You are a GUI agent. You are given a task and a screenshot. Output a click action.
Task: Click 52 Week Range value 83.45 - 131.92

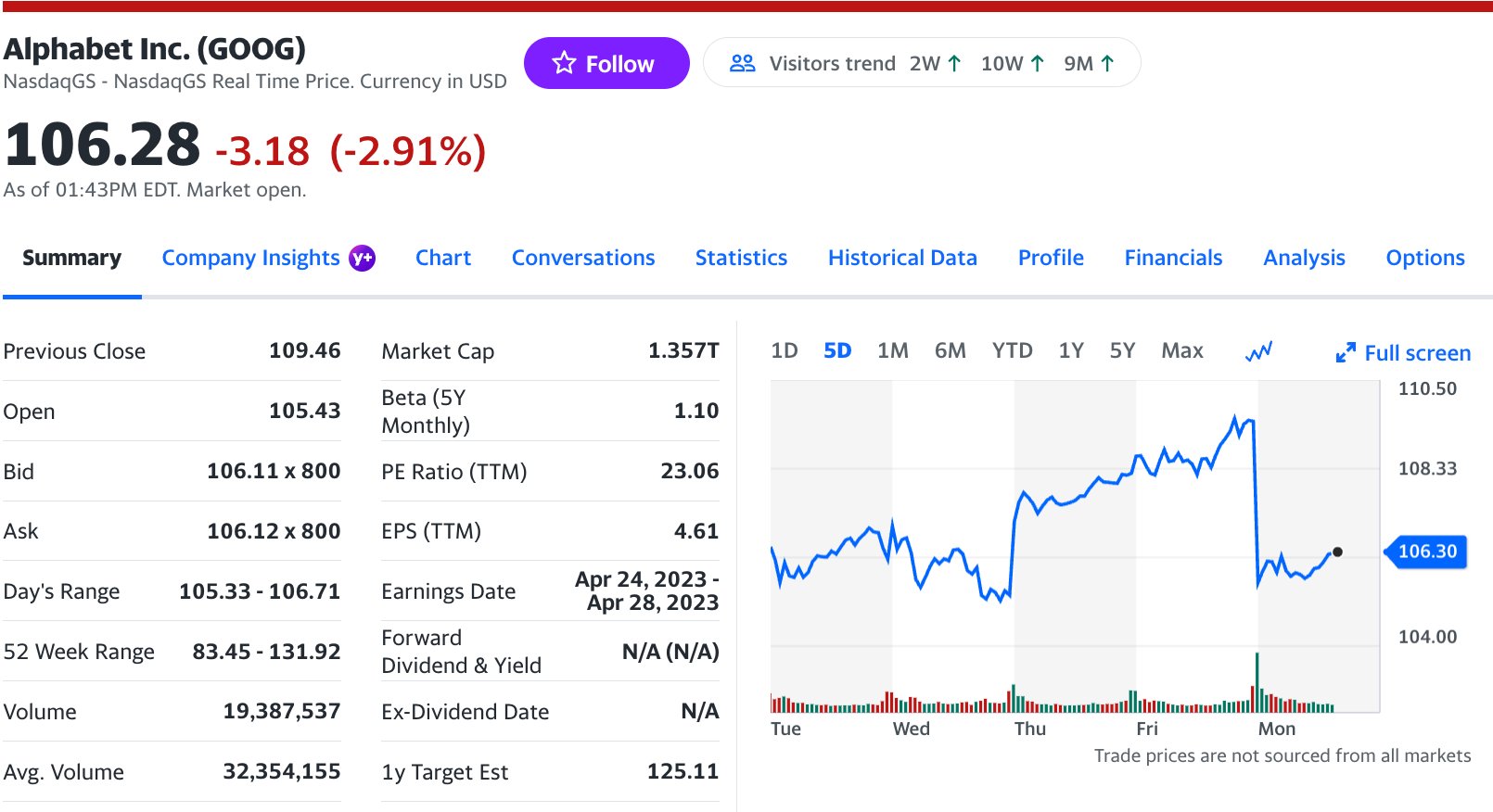267,652
